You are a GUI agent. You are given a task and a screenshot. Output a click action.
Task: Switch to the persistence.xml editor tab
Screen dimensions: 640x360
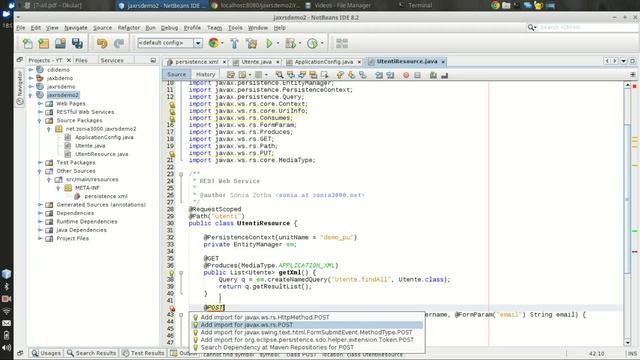tap(197, 62)
